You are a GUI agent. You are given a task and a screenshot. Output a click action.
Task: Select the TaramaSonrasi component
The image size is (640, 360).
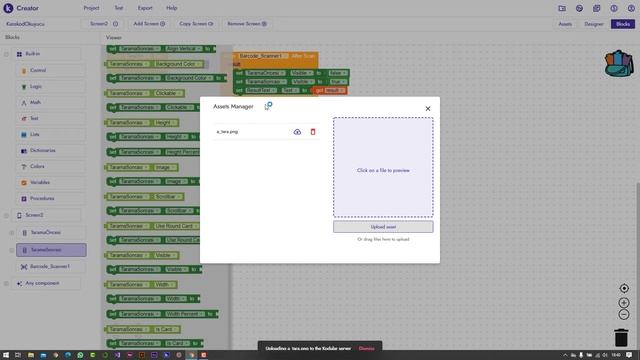51,250
